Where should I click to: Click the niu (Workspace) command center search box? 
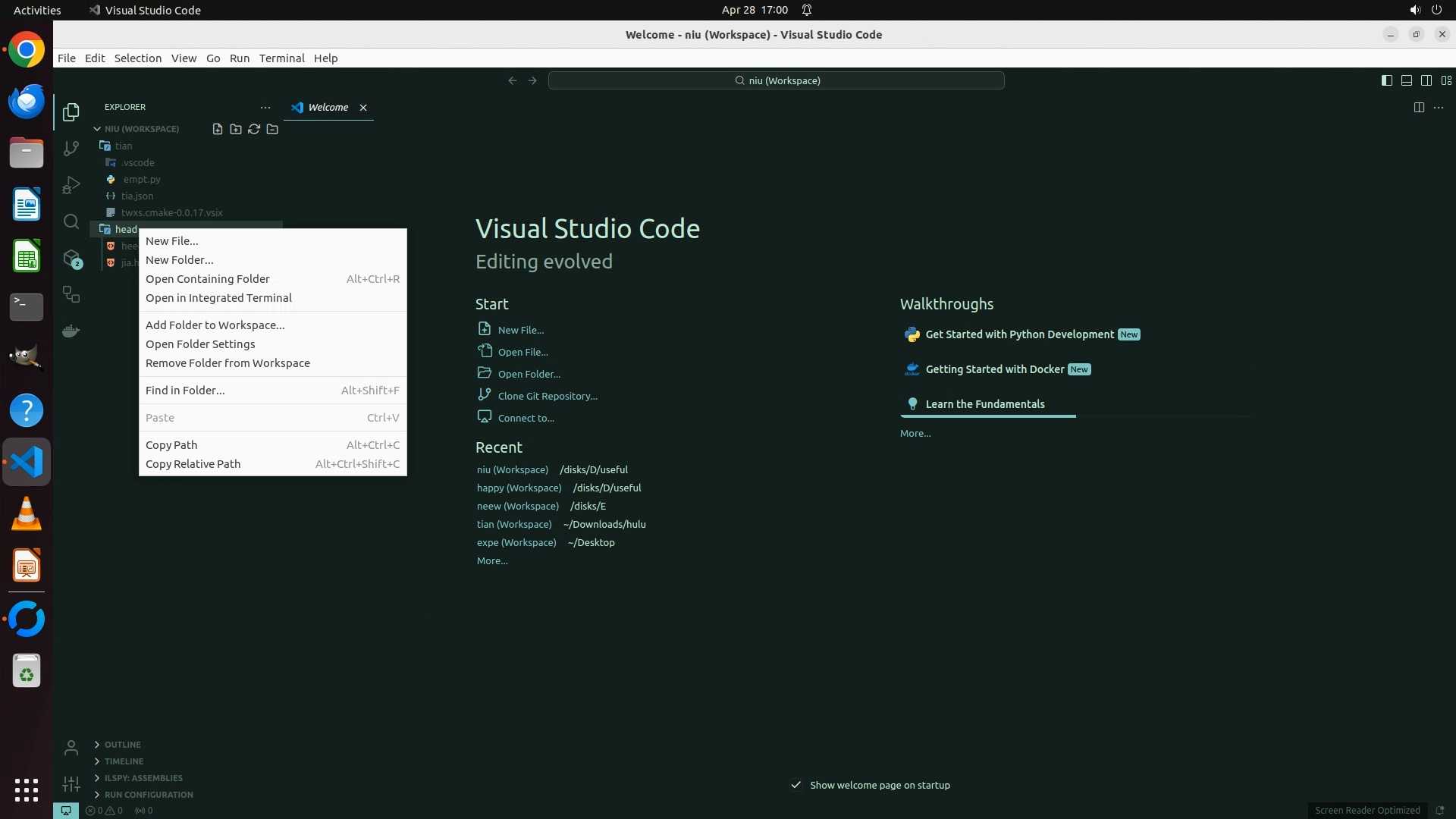(777, 80)
